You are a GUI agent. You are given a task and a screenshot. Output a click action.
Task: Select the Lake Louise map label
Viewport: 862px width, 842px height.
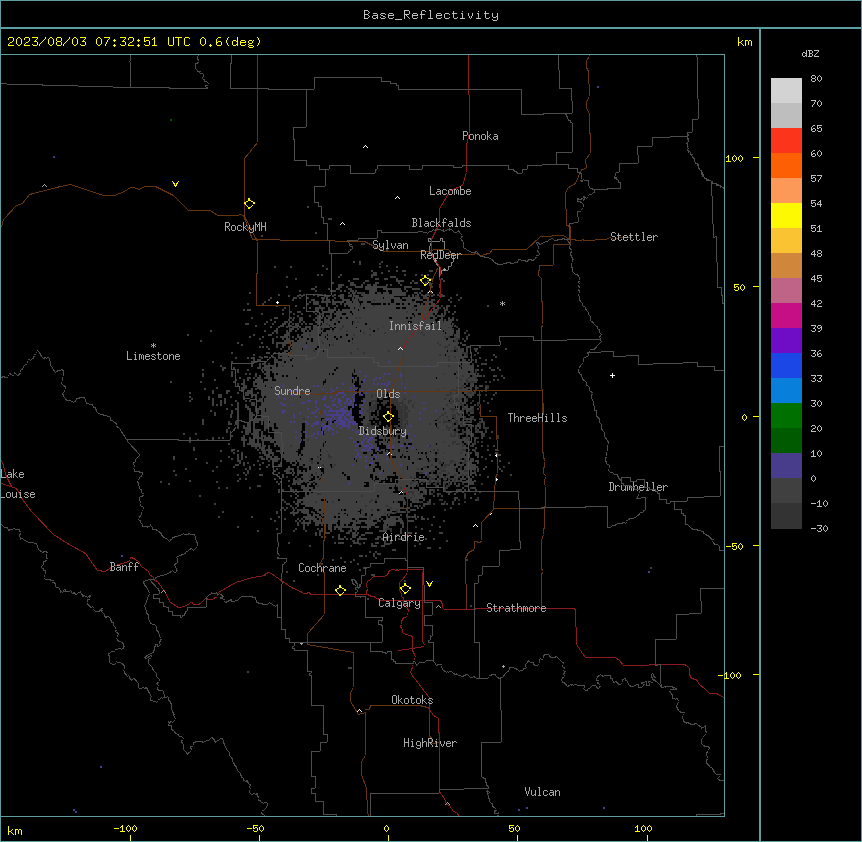(17, 484)
